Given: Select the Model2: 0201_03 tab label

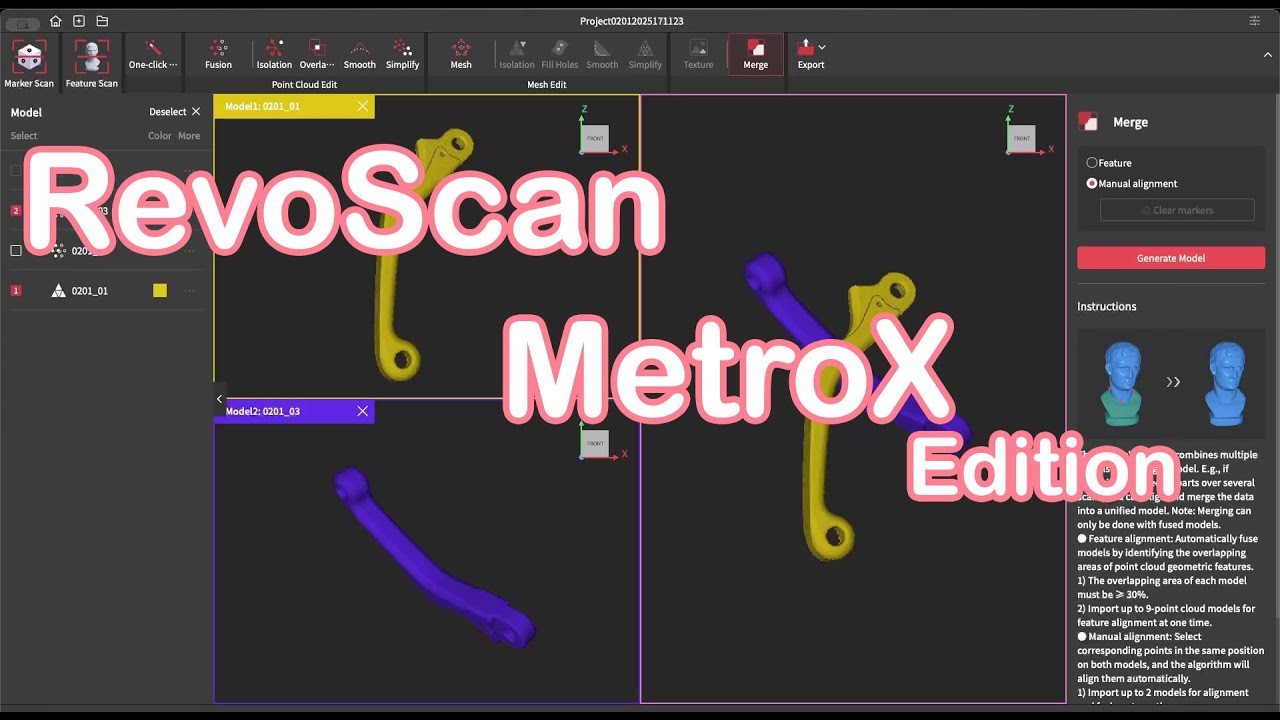Looking at the screenshot, I should click(262, 411).
